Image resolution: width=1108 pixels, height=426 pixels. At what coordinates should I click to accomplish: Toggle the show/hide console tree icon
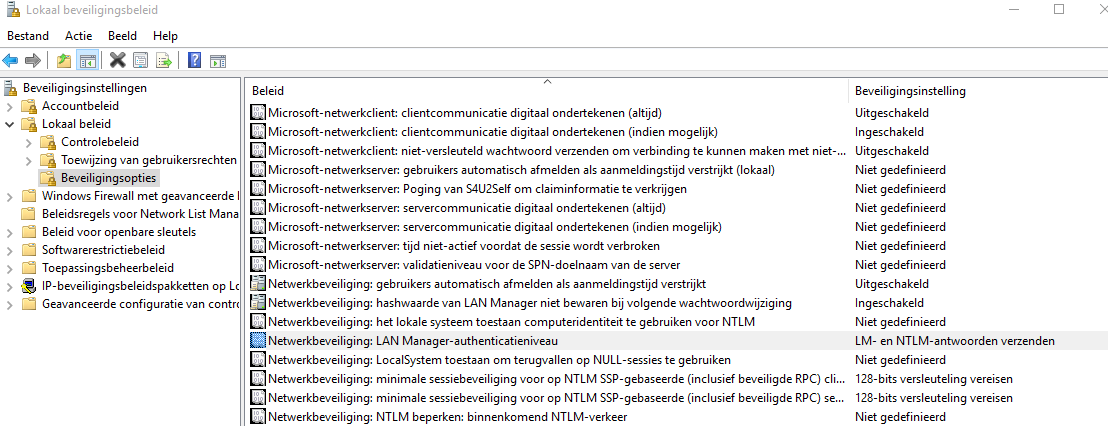pos(88,61)
